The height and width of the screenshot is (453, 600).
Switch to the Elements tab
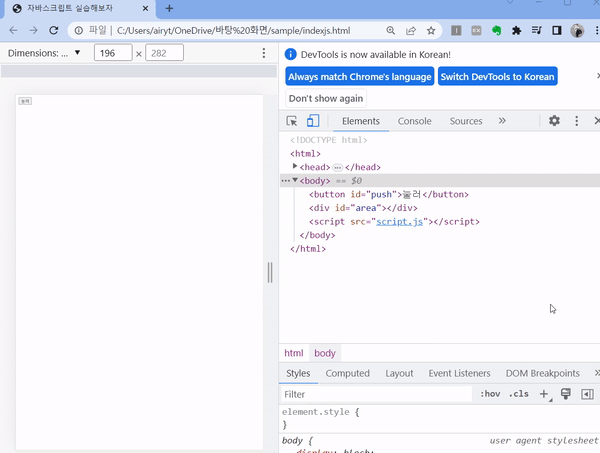click(361, 121)
